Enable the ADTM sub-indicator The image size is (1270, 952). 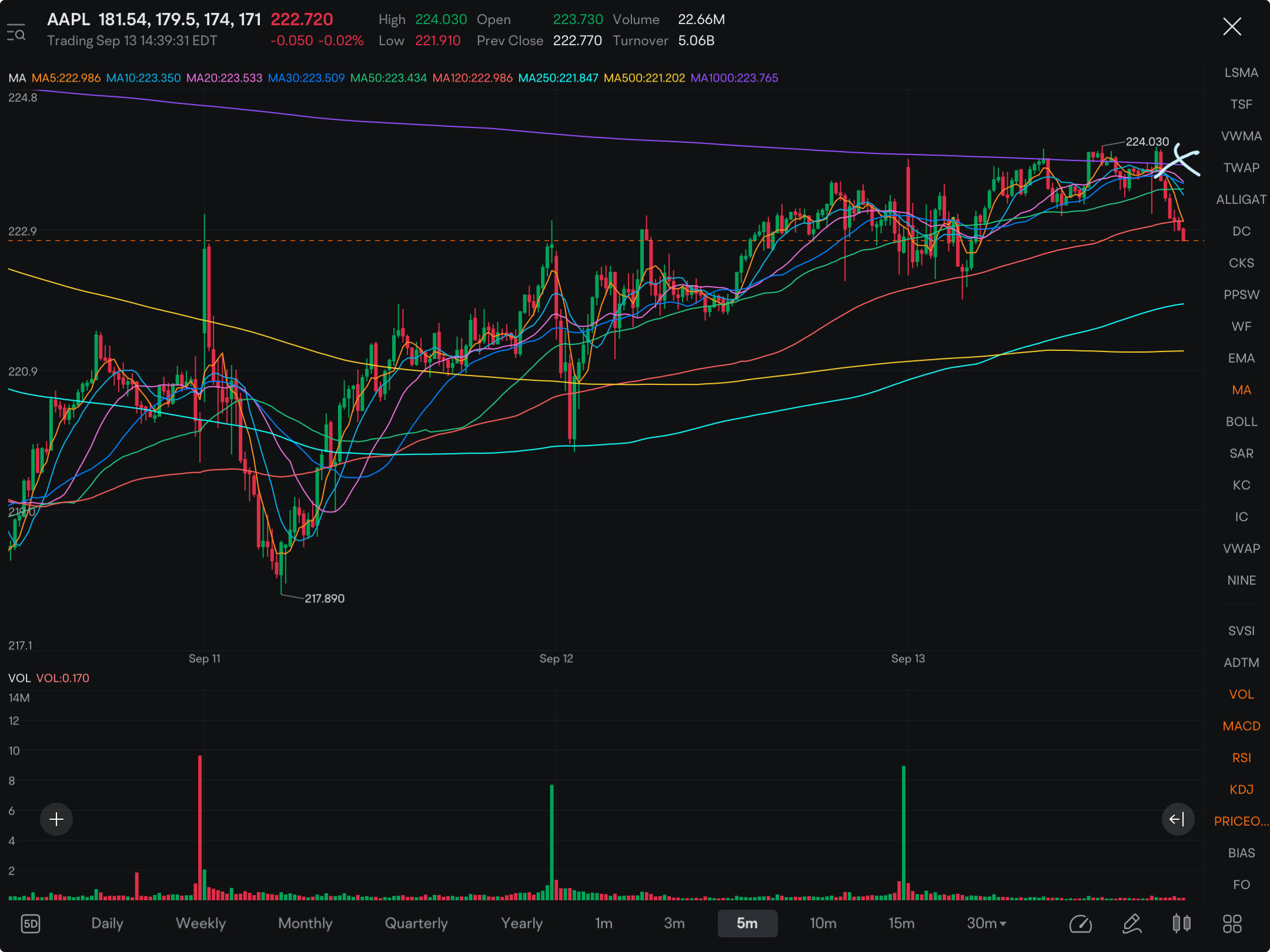pos(1241,662)
